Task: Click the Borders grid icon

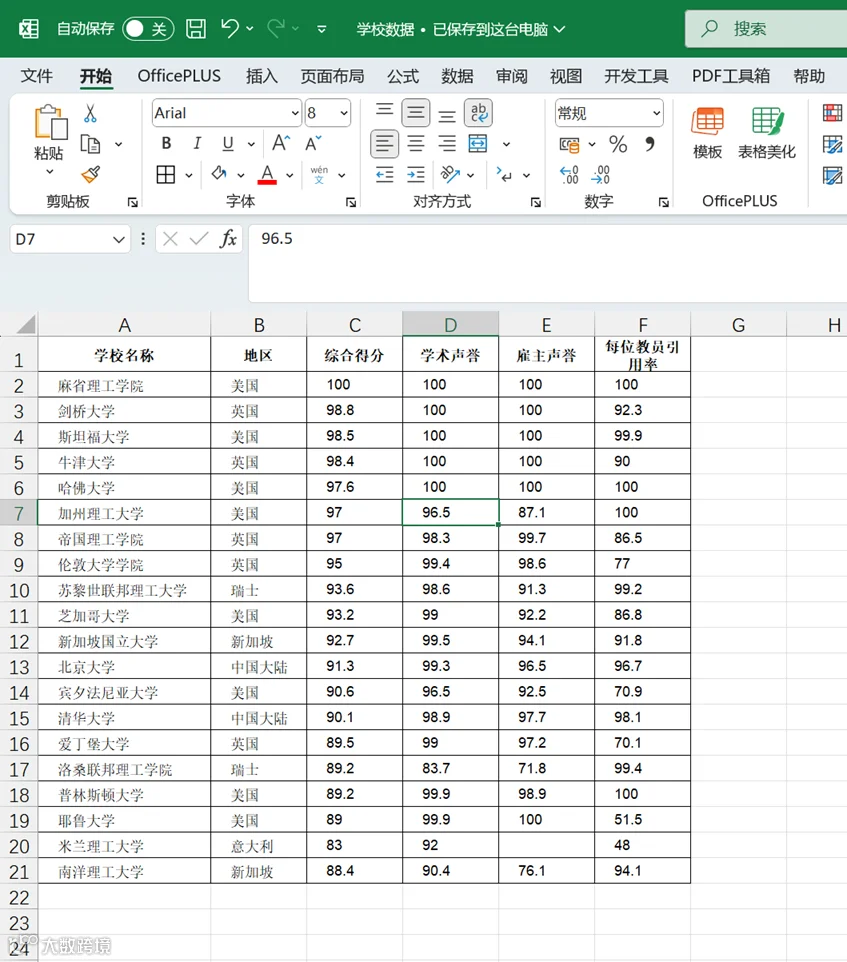Action: [166, 175]
